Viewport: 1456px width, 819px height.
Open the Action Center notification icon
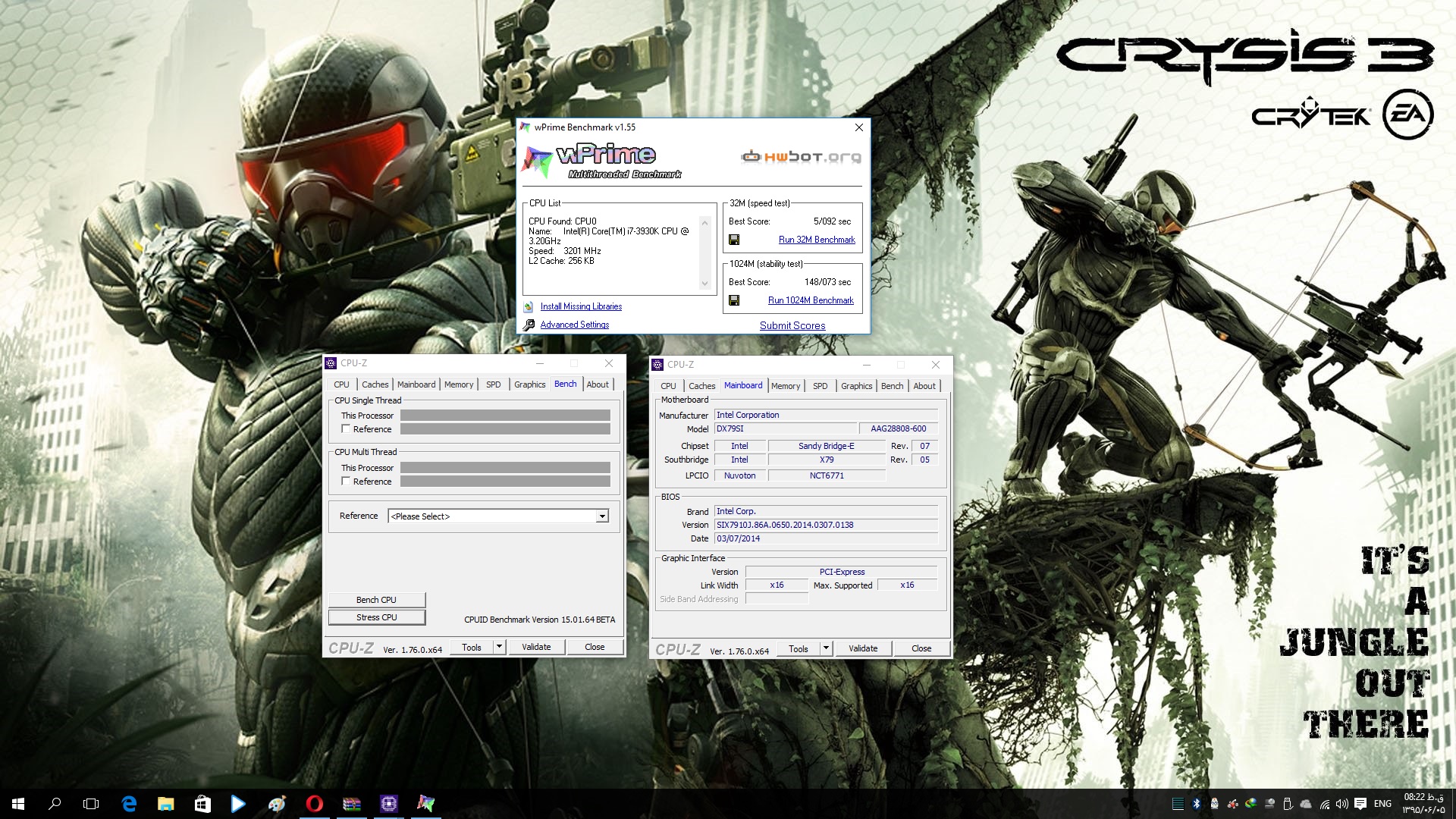[1360, 804]
